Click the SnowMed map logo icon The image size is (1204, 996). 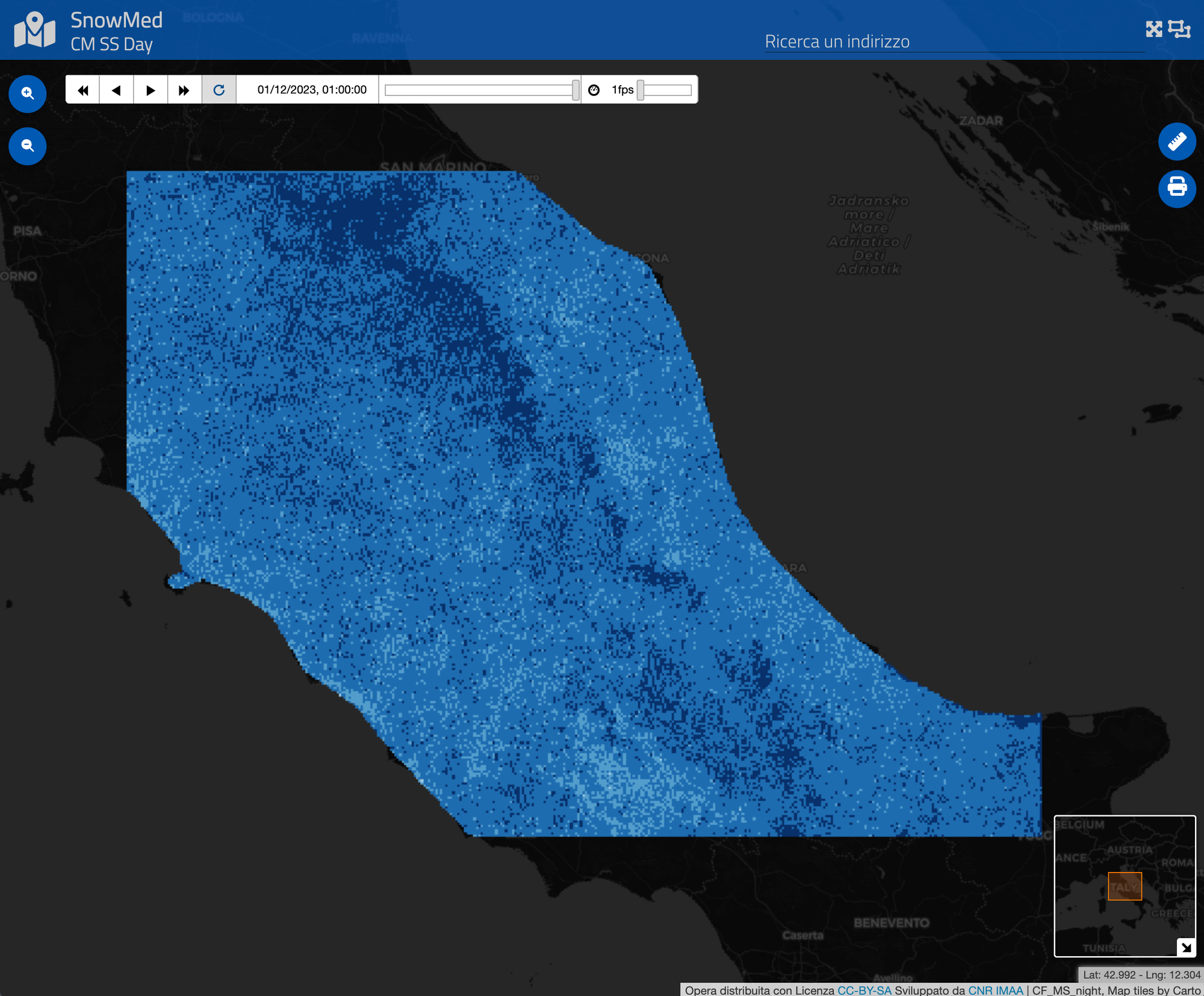point(35,30)
